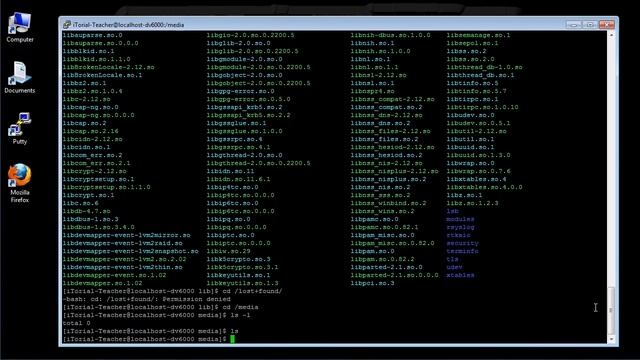Viewport: 640px width, 360px height.
Task: Click on libpamc.so.0.82.1 entry
Action: [x=384, y=227]
